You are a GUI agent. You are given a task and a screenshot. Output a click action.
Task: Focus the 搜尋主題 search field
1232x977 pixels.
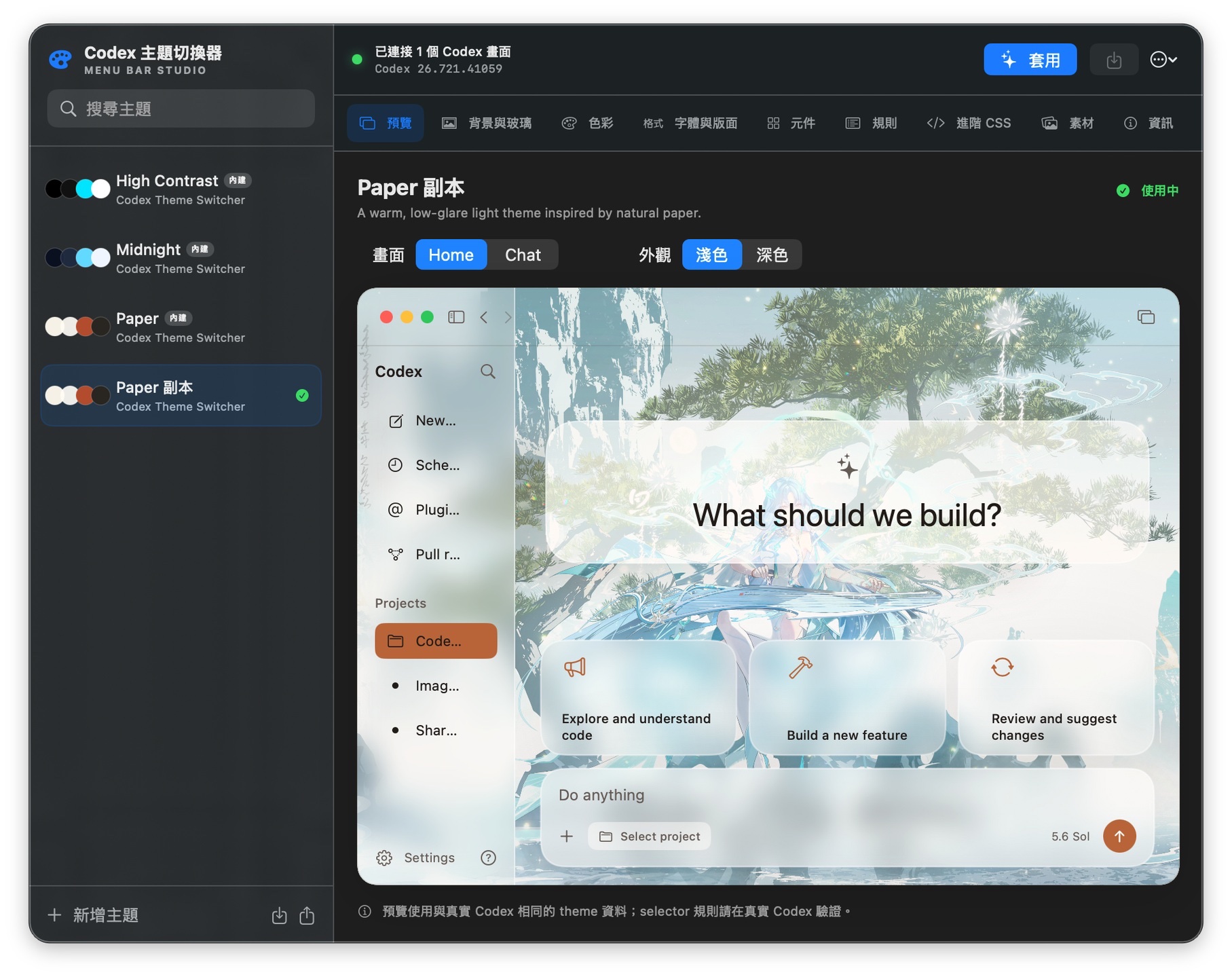click(181, 109)
